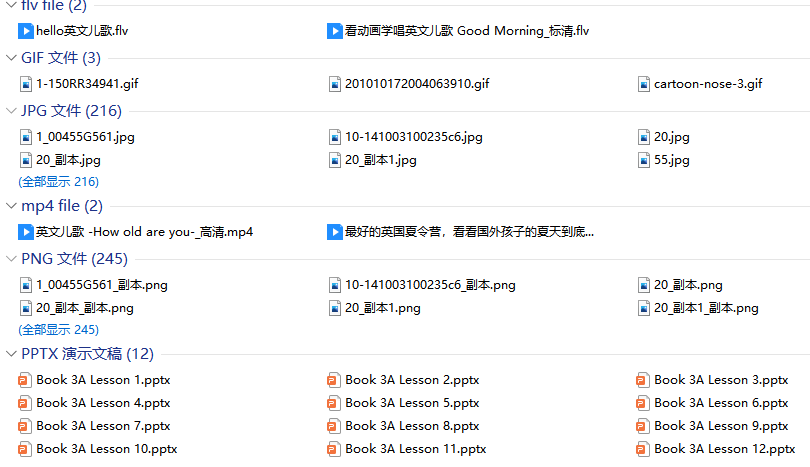The width and height of the screenshot is (810, 467).
Task: Collapse the GIF 文件 (3) group
Action: [x=11, y=58]
